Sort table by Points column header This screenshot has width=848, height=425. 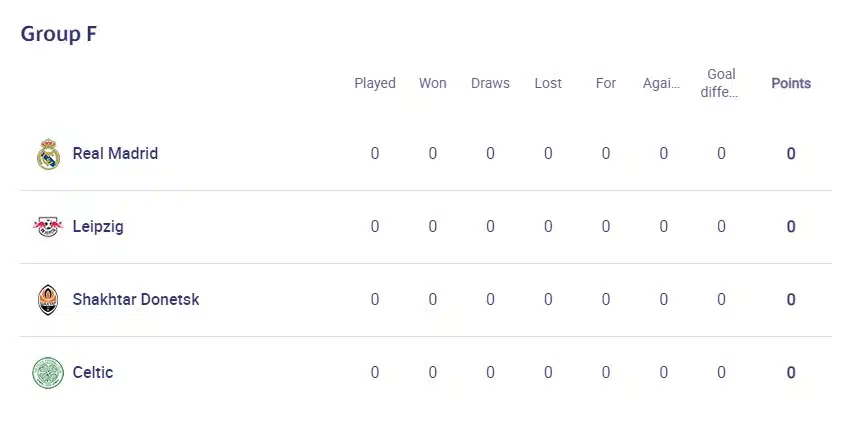pos(791,84)
